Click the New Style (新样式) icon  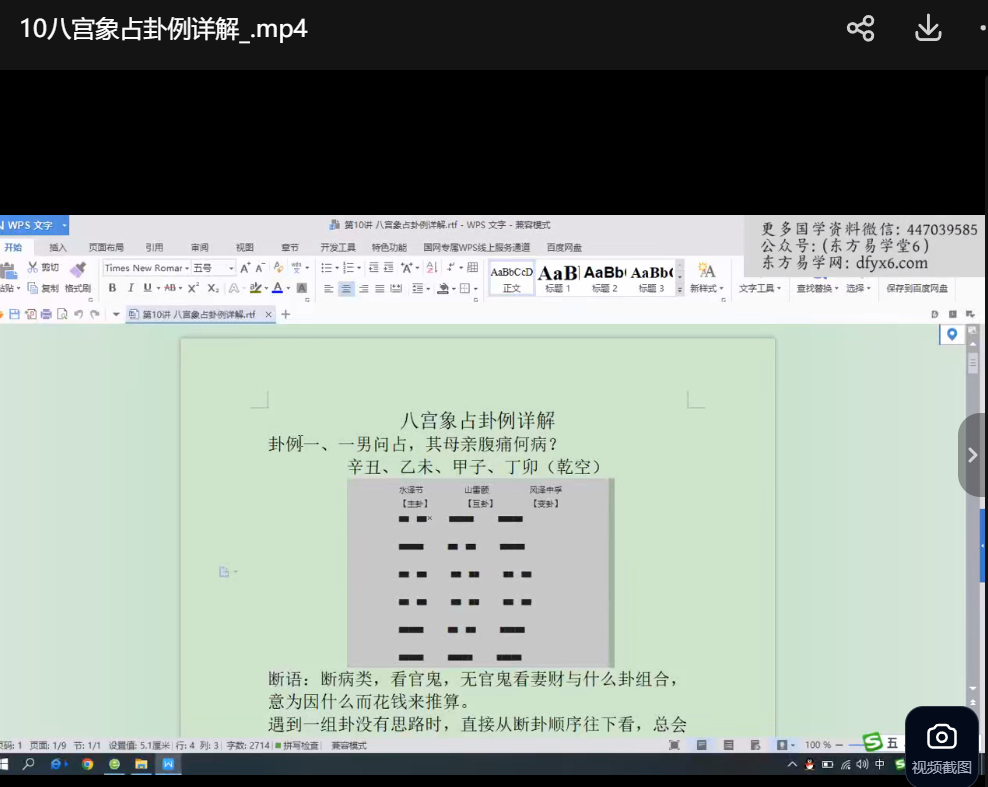click(x=706, y=277)
